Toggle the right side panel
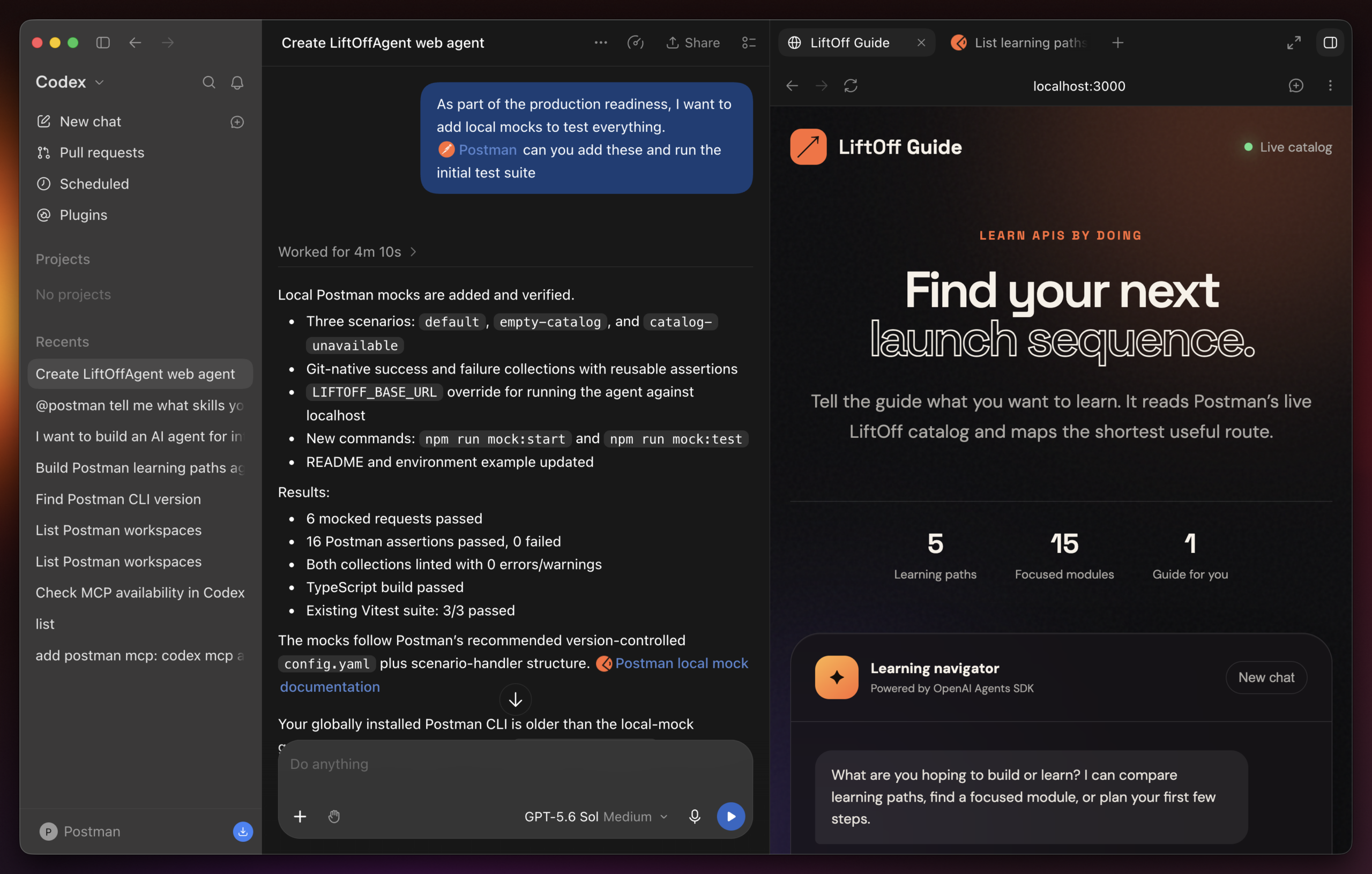This screenshot has height=874, width=1372. pyautogui.click(x=1330, y=43)
